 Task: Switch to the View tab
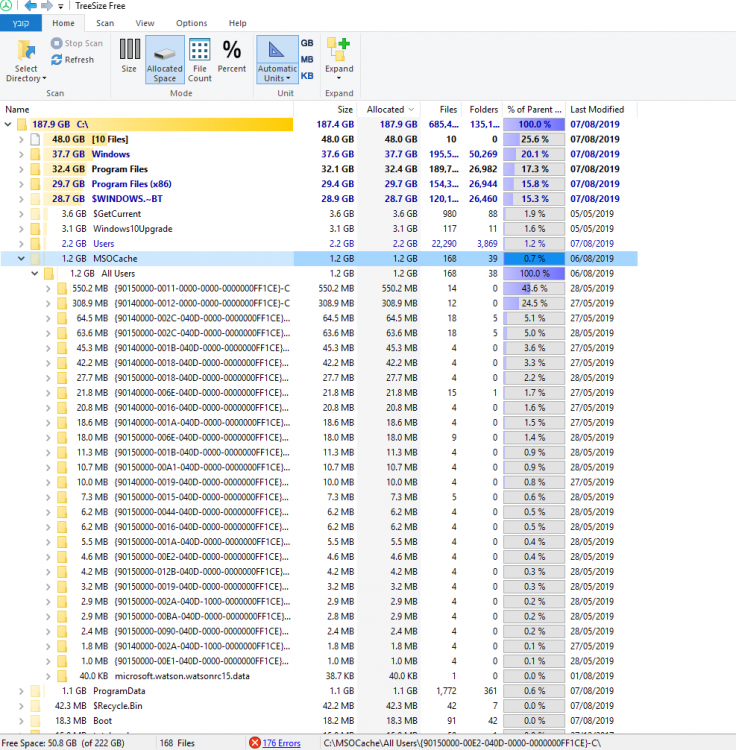pos(144,23)
